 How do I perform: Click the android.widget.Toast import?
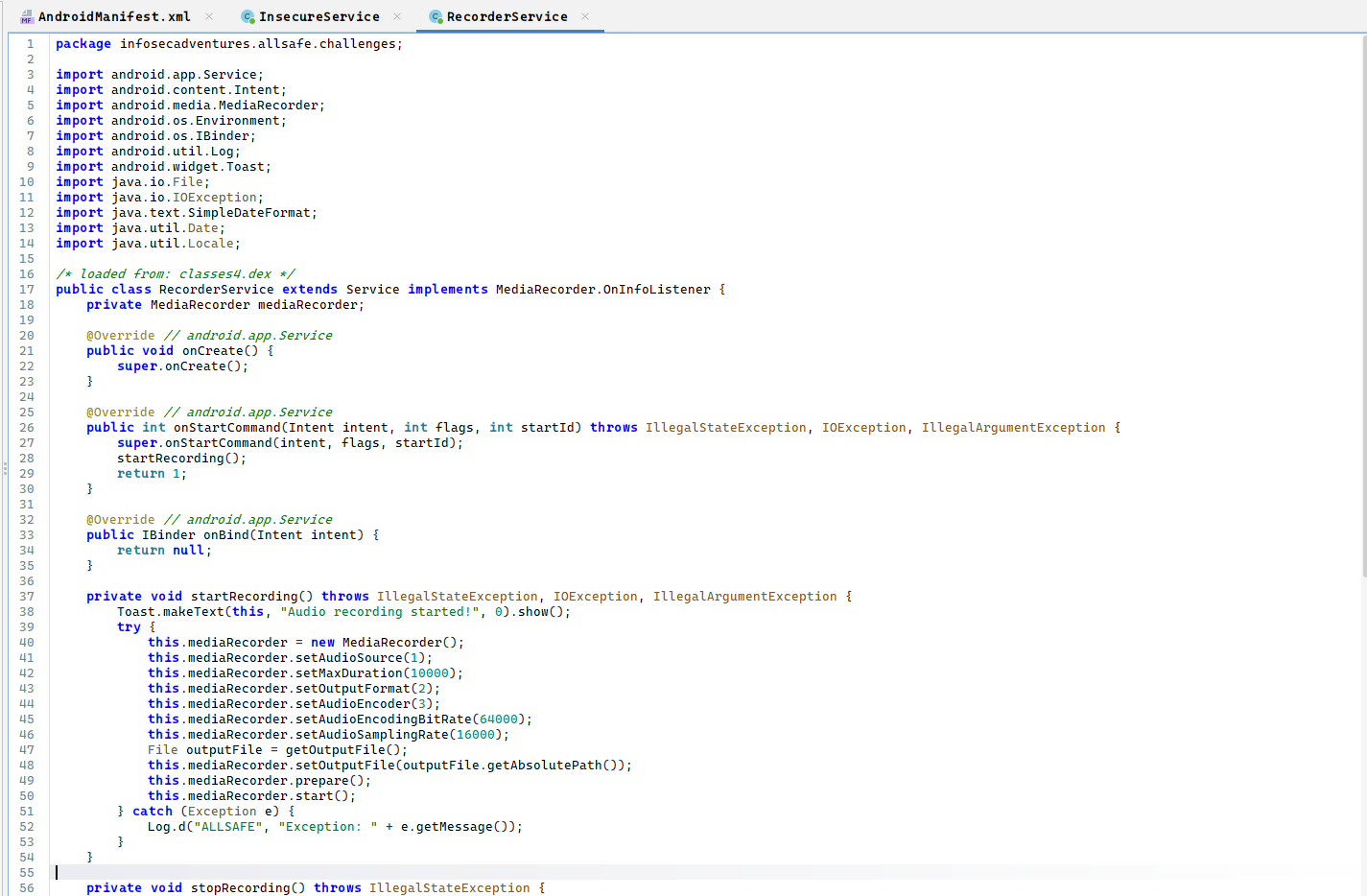click(x=187, y=167)
